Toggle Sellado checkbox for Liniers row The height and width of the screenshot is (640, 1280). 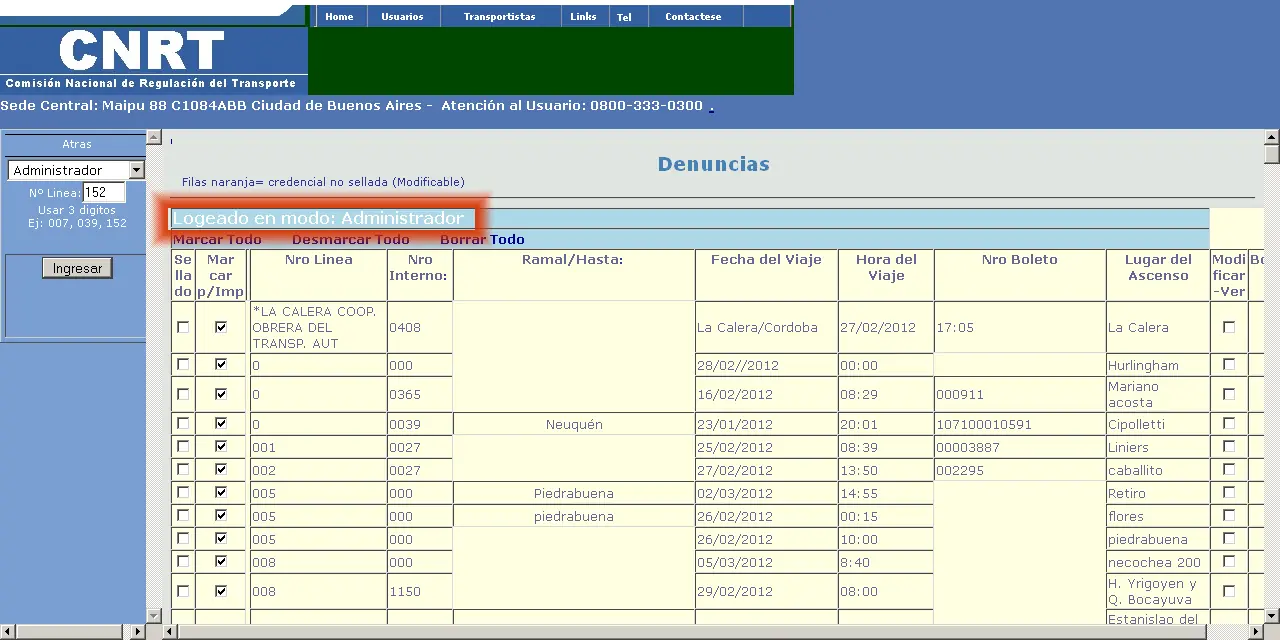[183, 446]
